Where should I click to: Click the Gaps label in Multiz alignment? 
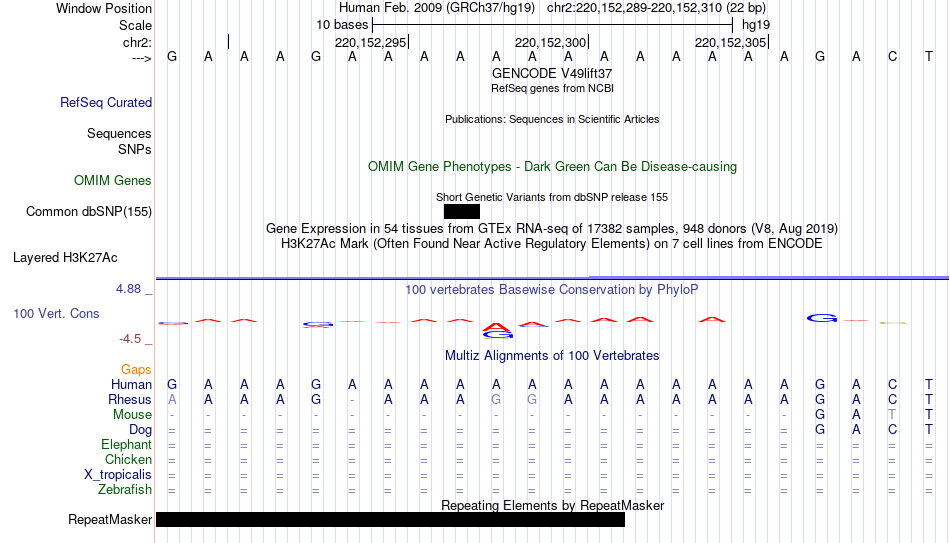(136, 369)
